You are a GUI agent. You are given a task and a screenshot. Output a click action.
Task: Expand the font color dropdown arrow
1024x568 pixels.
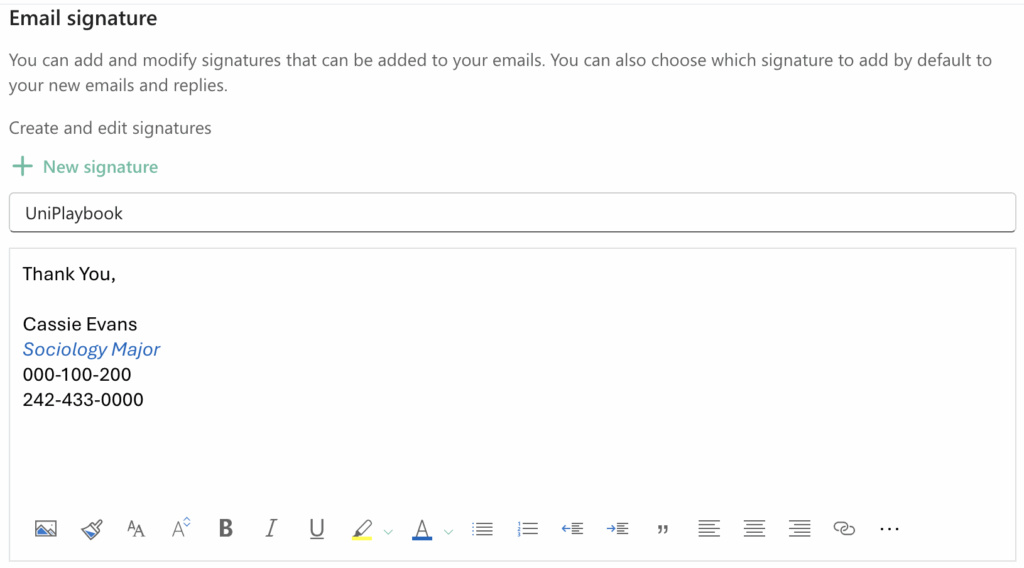(x=449, y=531)
